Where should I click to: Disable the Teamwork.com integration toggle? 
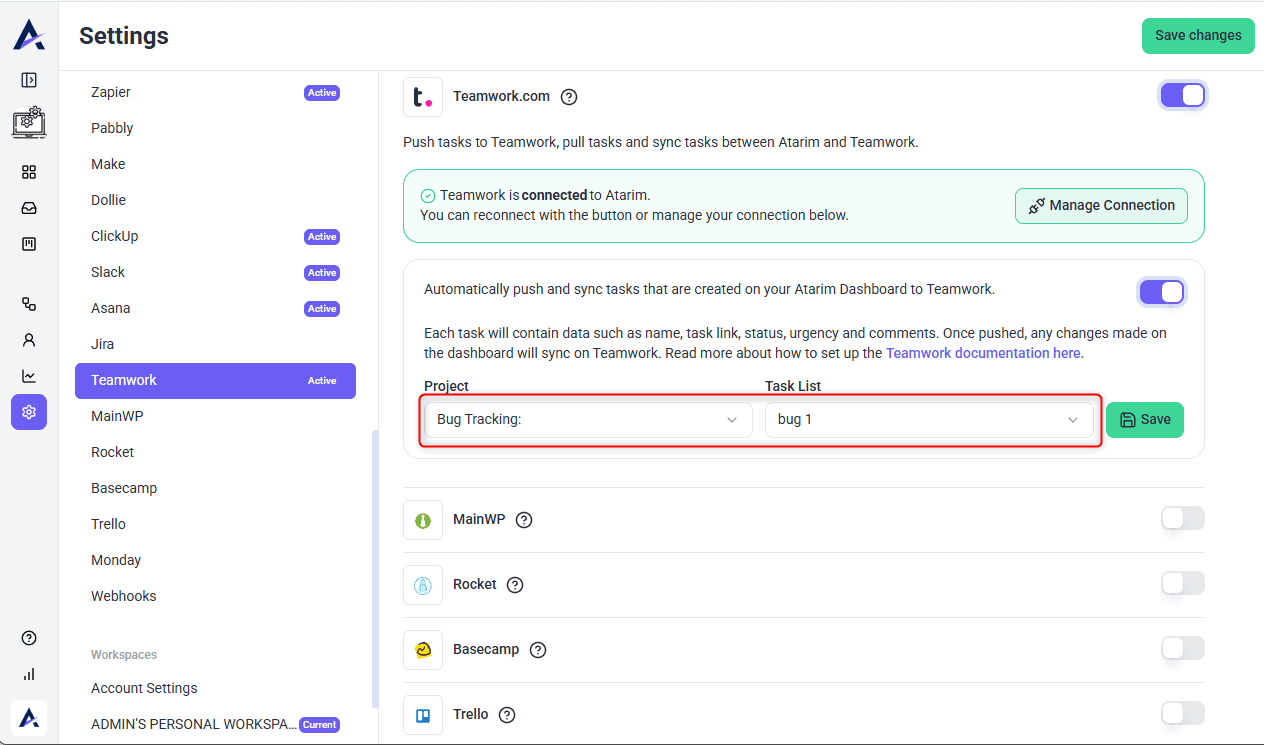tap(1182, 95)
